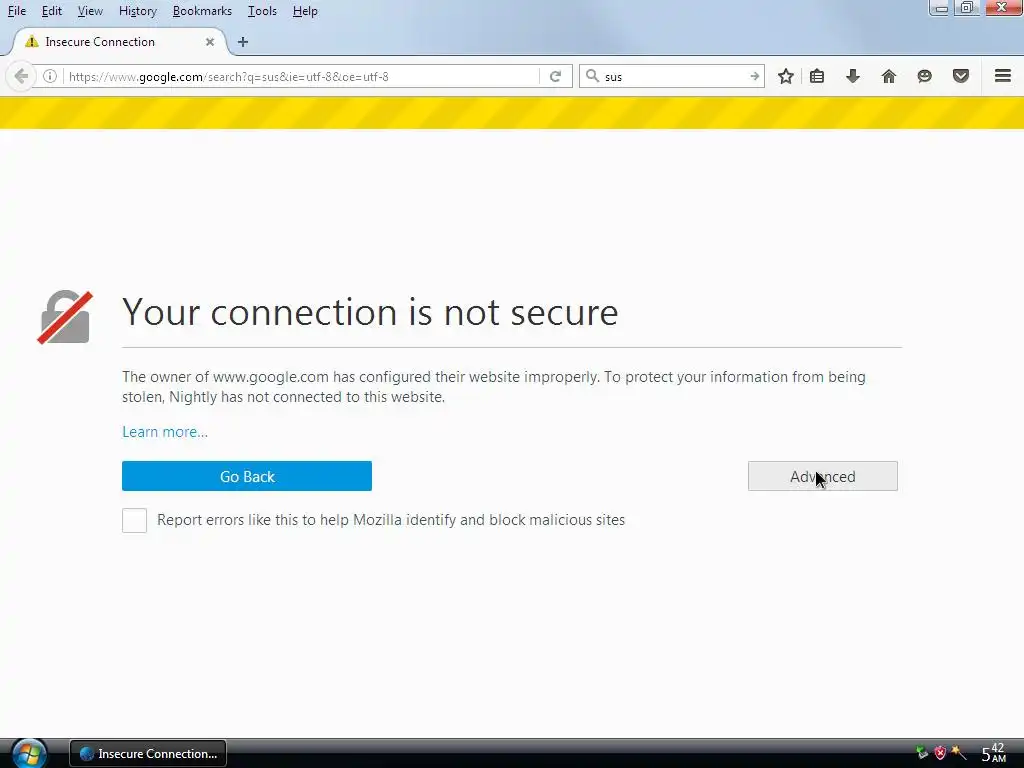Save page to Pocket icon
1024x768 pixels.
click(x=961, y=76)
